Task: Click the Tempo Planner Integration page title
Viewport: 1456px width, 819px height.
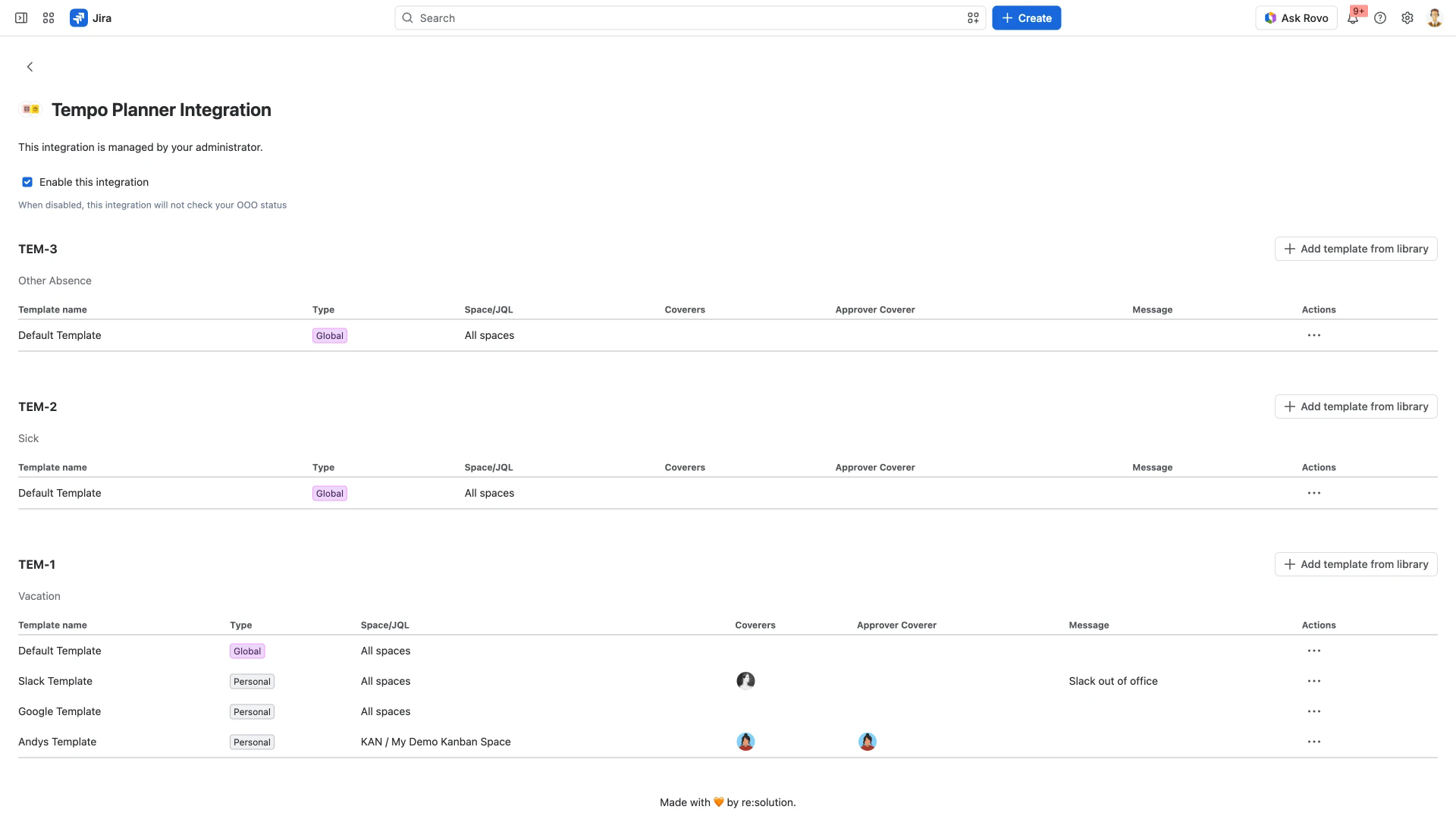Action: 162,110
